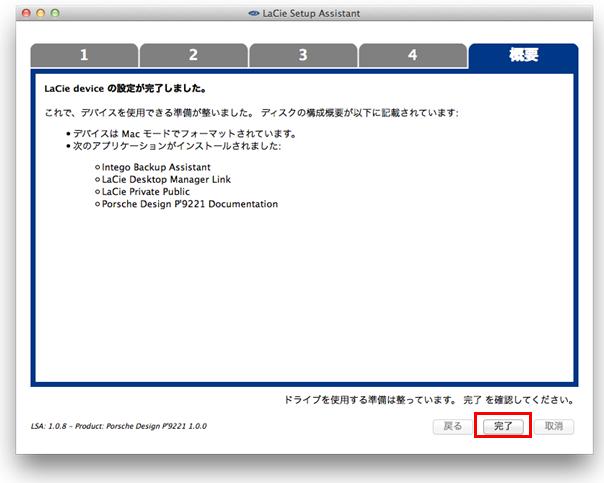The width and height of the screenshot is (604, 483).
Task: Switch to step tab 2
Action: [194, 55]
